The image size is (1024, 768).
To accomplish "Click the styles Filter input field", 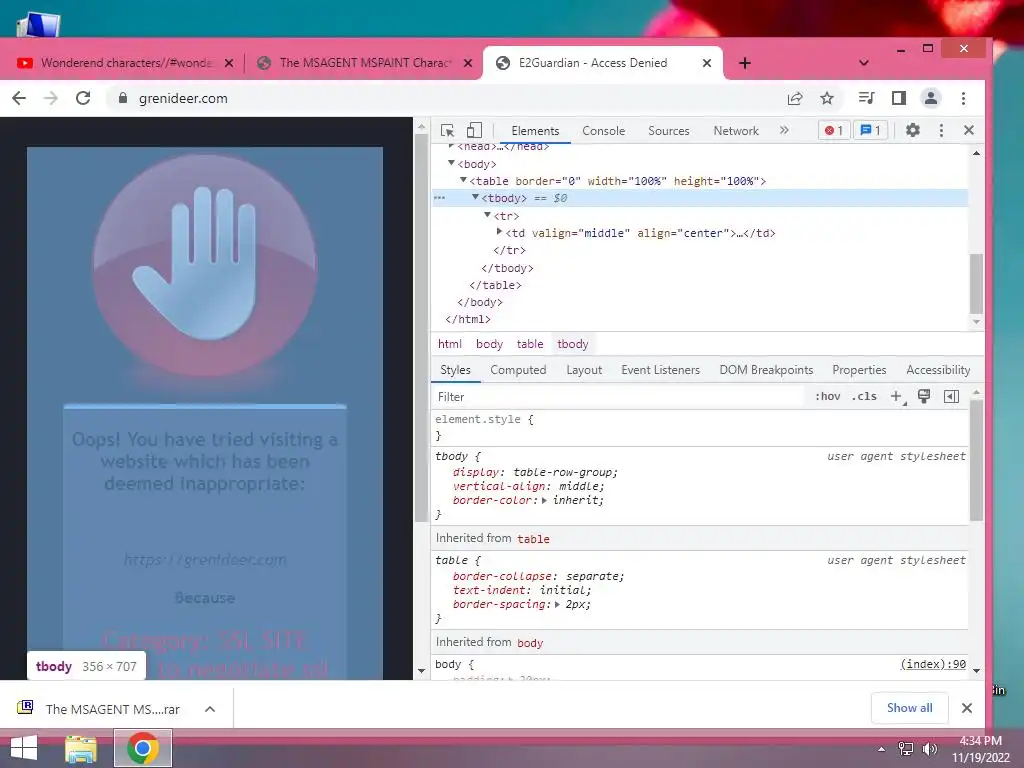I will pyautogui.click(x=617, y=397).
